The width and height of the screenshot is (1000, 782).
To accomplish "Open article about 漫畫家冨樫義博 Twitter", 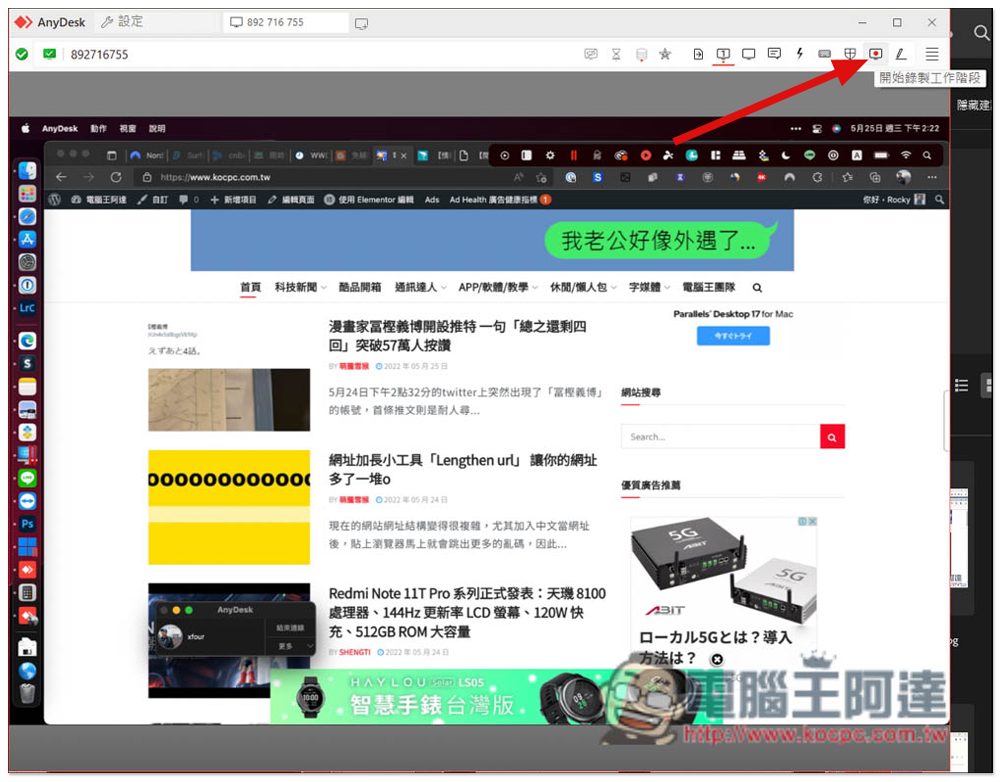I will [x=457, y=336].
